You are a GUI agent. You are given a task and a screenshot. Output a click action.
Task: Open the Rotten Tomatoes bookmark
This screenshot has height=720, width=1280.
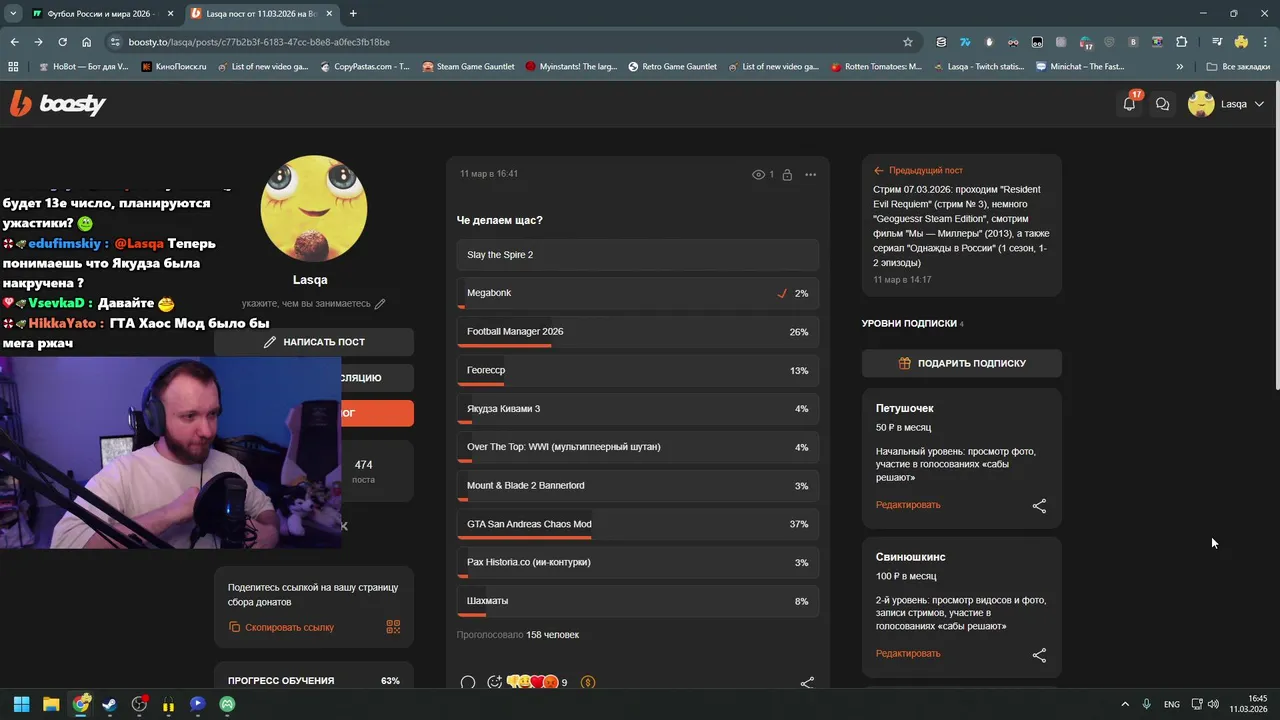[x=876, y=67]
